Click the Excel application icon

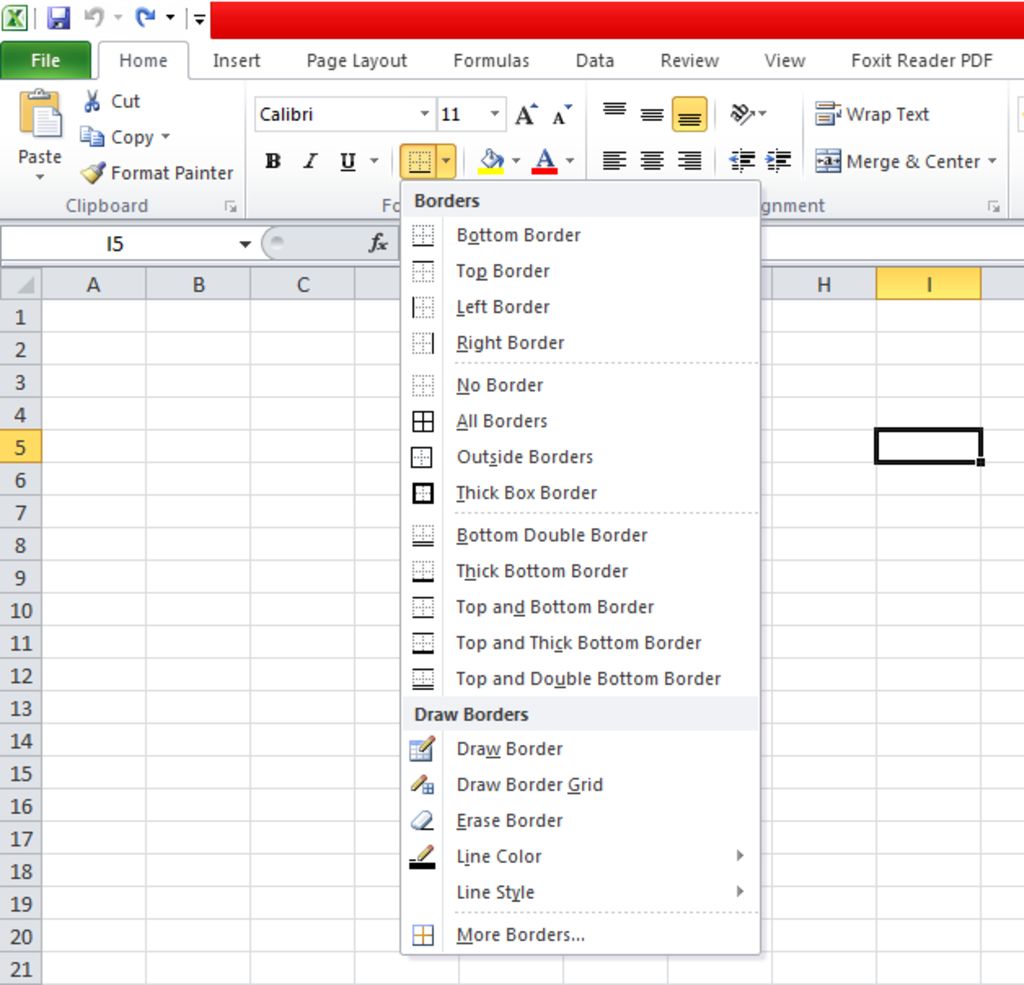click(14, 18)
